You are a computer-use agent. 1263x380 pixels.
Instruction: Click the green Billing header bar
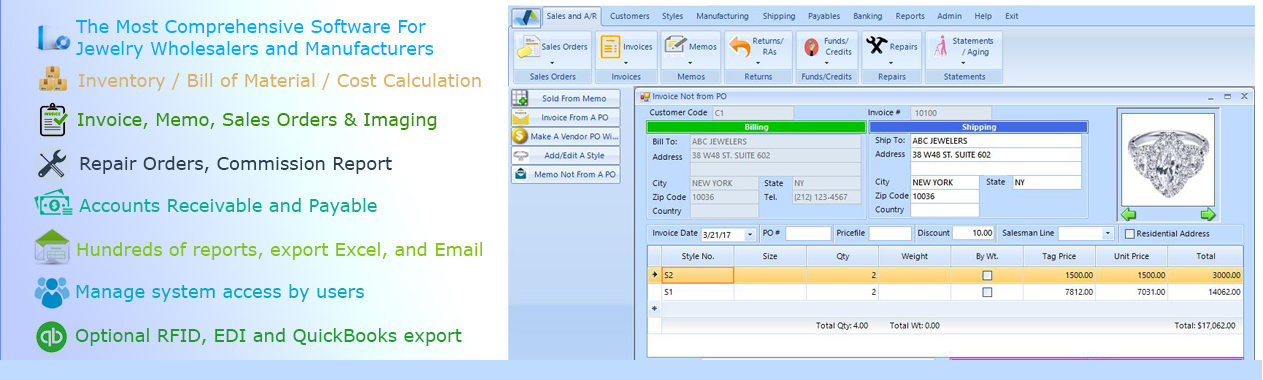coord(757,127)
